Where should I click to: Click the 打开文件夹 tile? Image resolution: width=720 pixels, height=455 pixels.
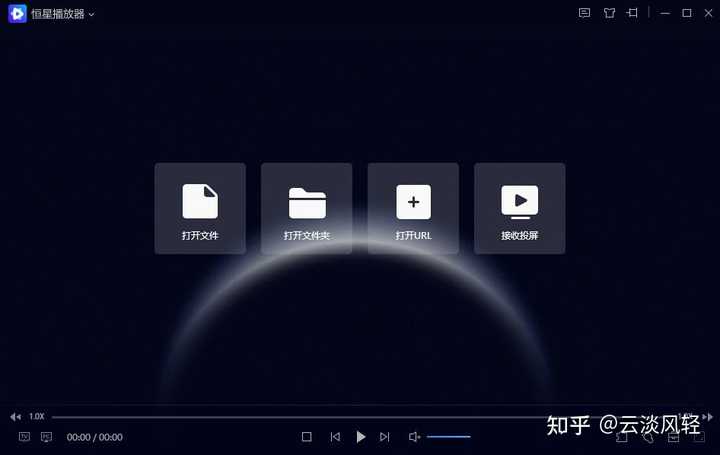[x=307, y=208]
